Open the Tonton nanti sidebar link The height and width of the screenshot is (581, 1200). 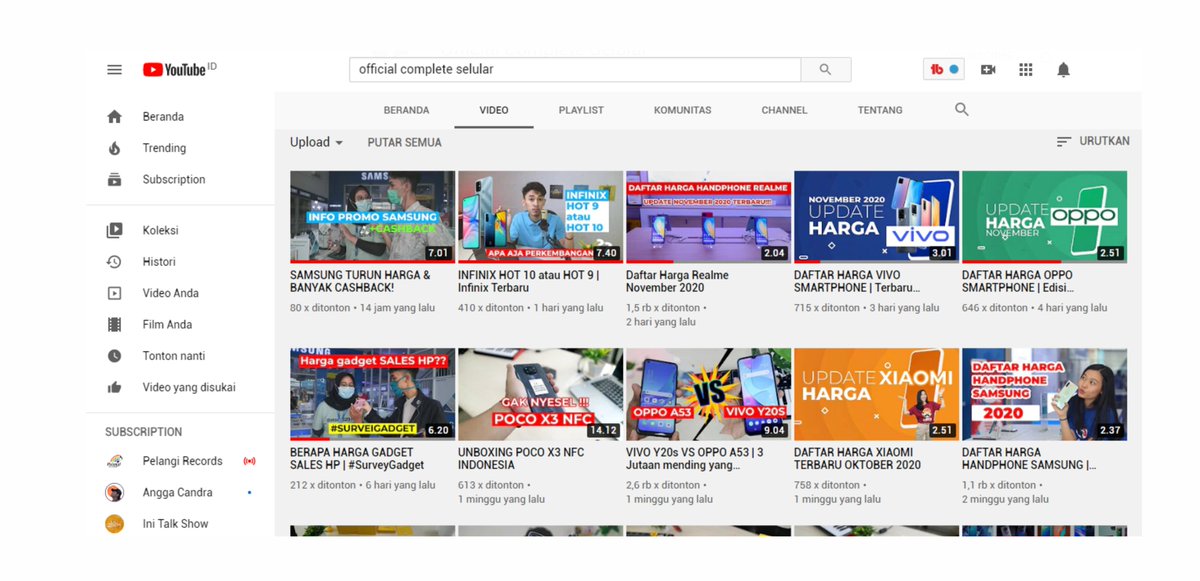(174, 356)
